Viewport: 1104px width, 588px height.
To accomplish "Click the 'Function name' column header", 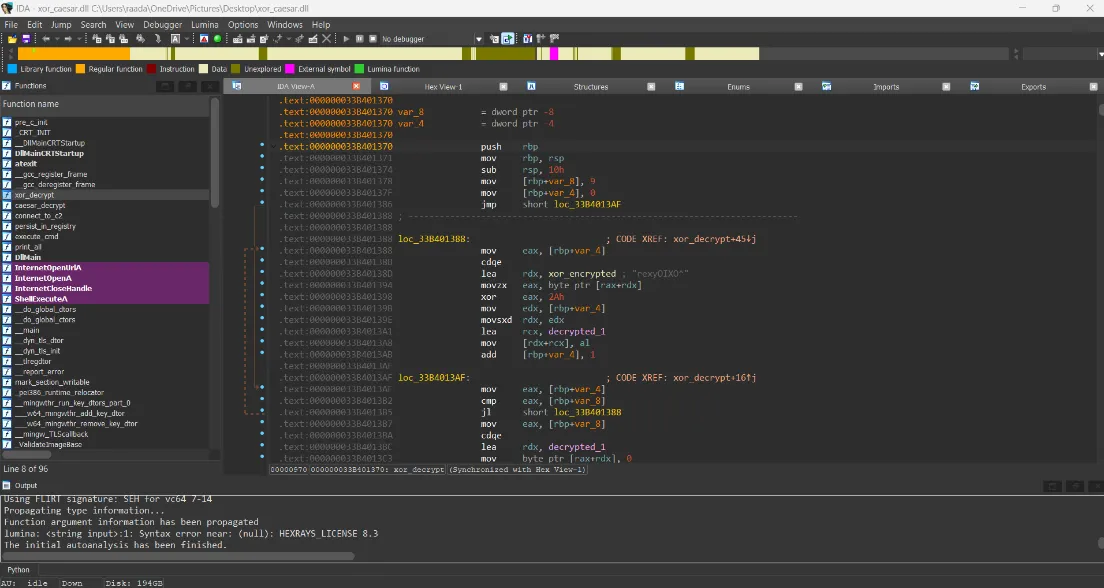I will [x=105, y=104].
